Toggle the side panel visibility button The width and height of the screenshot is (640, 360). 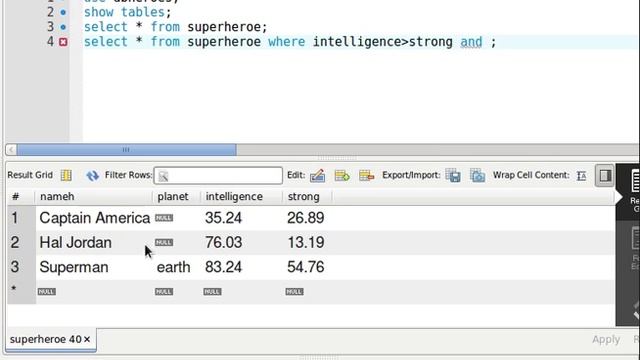(x=605, y=176)
